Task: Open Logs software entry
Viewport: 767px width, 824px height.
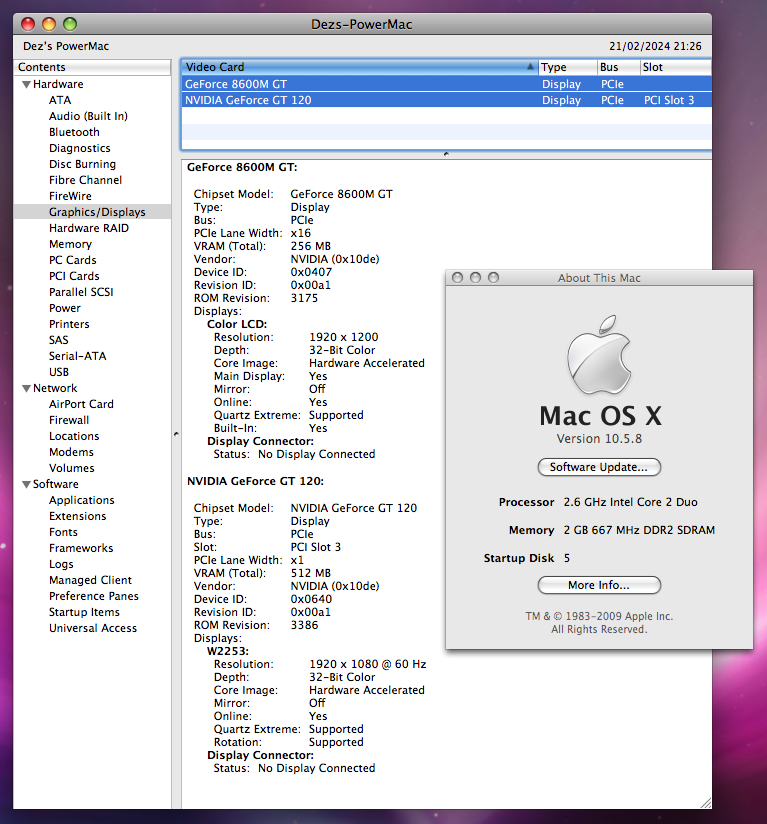Action: coord(61,564)
